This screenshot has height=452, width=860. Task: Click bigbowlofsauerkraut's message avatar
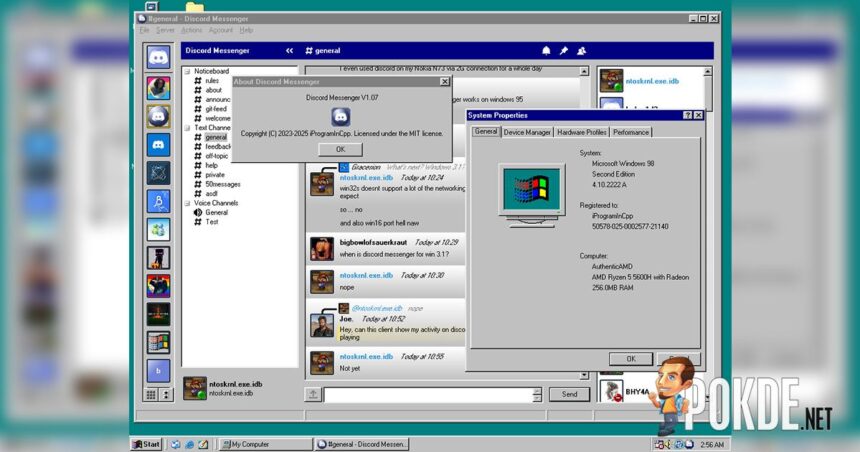[x=322, y=249]
